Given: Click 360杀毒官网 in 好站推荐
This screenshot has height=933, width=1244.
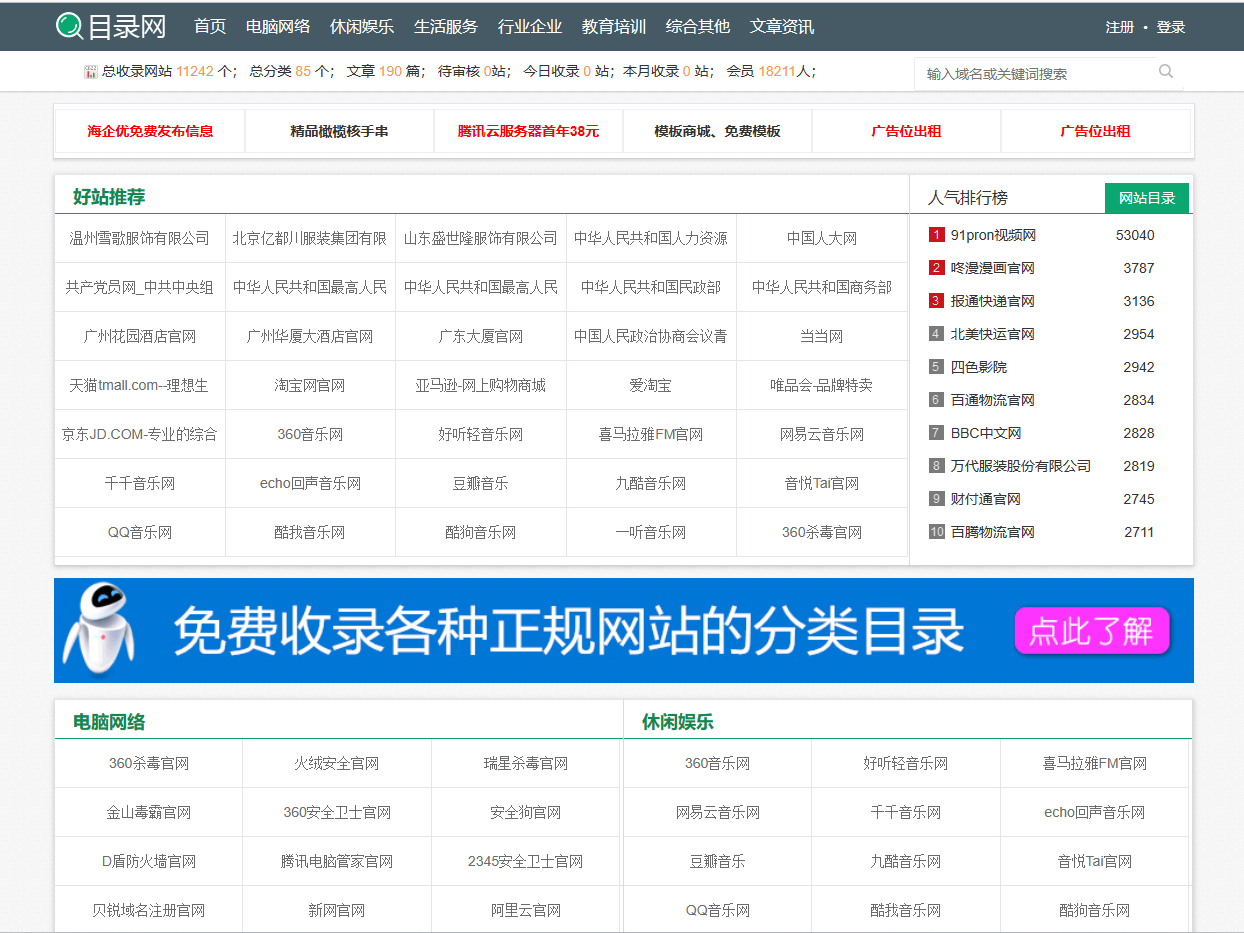Looking at the screenshot, I should pos(822,532).
